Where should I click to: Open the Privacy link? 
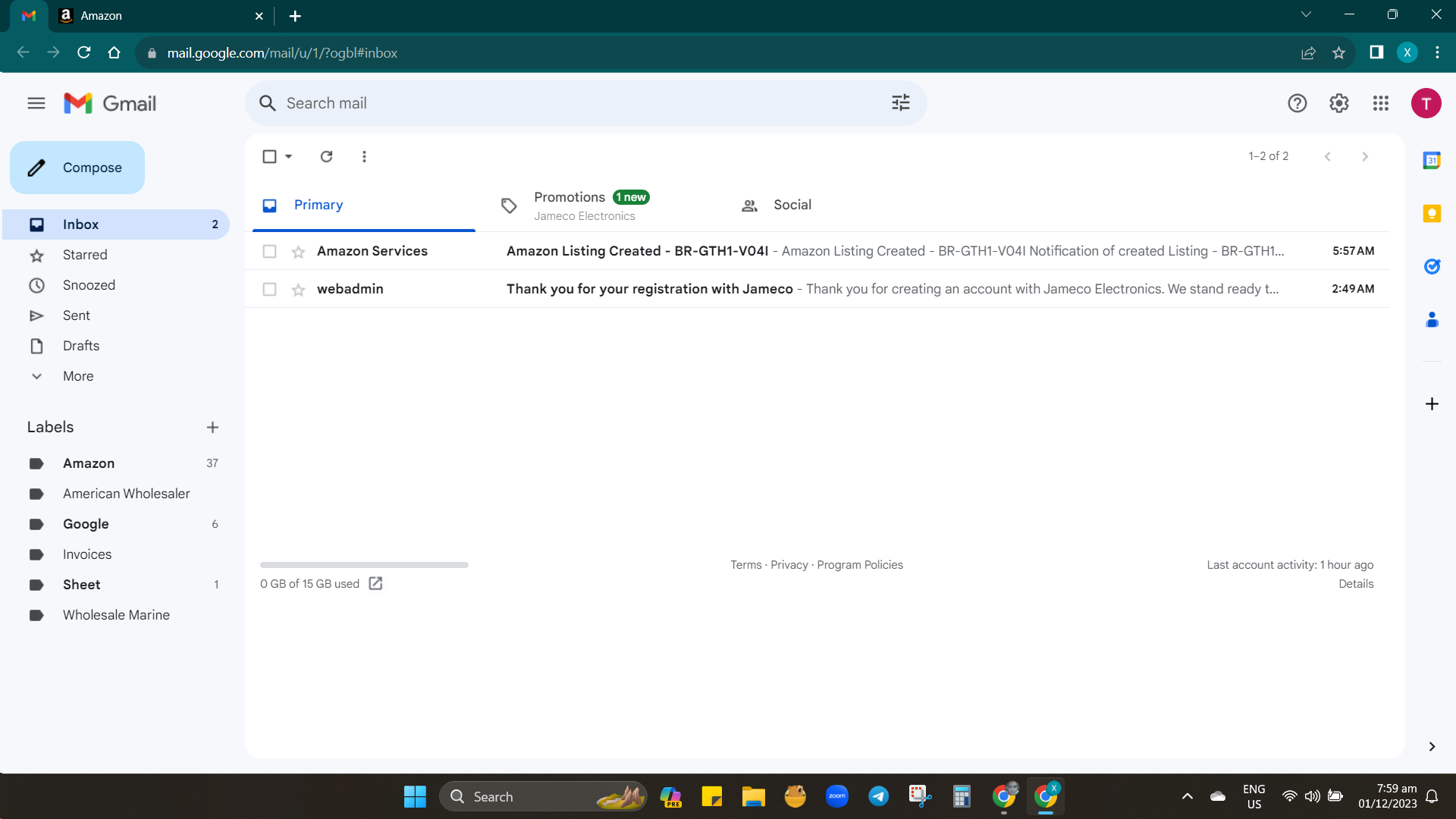click(789, 565)
